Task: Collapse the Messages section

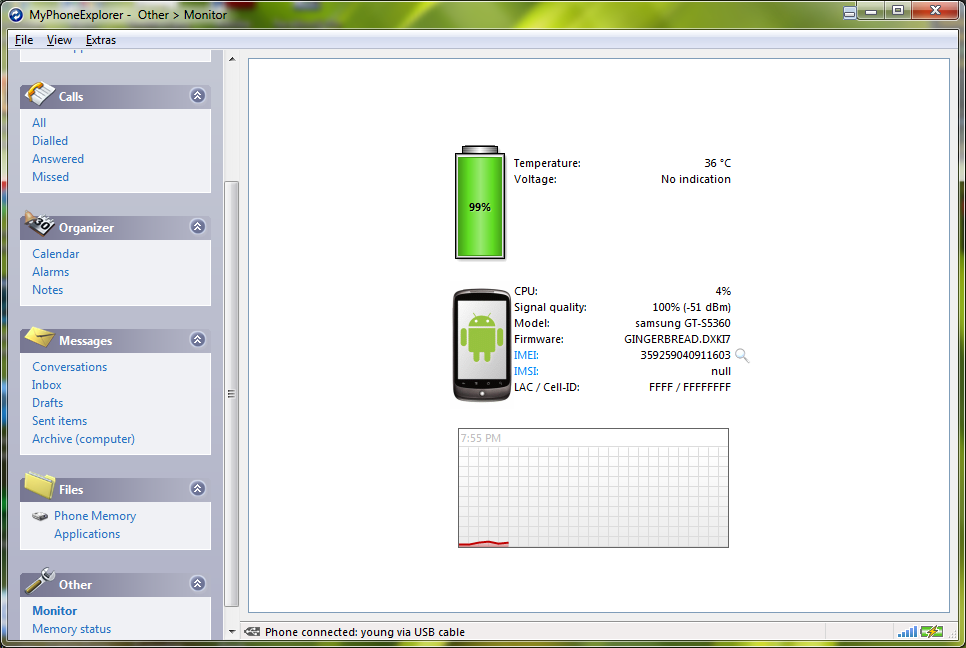Action: [198, 339]
